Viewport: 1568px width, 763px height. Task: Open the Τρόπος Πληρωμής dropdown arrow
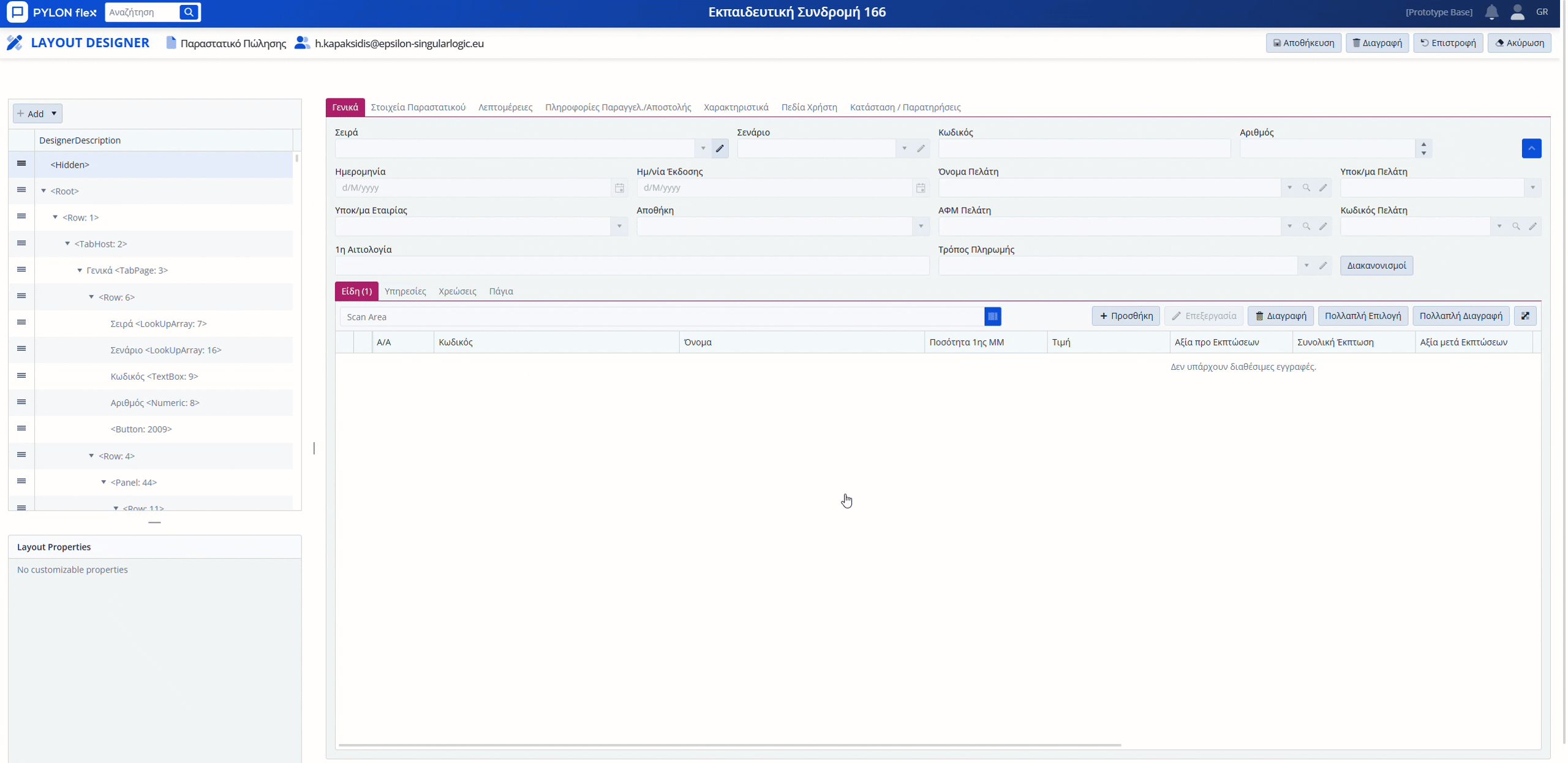pyautogui.click(x=1306, y=266)
